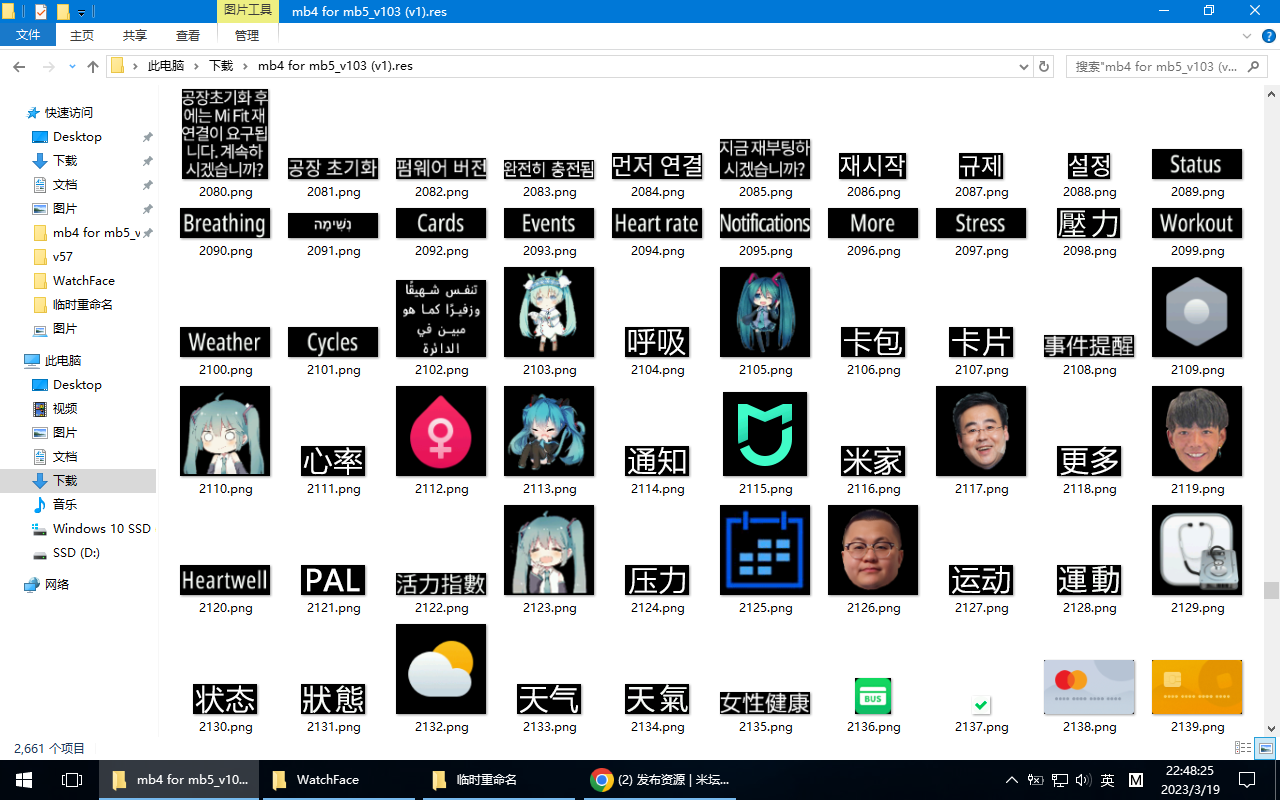Select the glasses face photo 2126.png
This screenshot has width=1280, height=800.
(873, 550)
